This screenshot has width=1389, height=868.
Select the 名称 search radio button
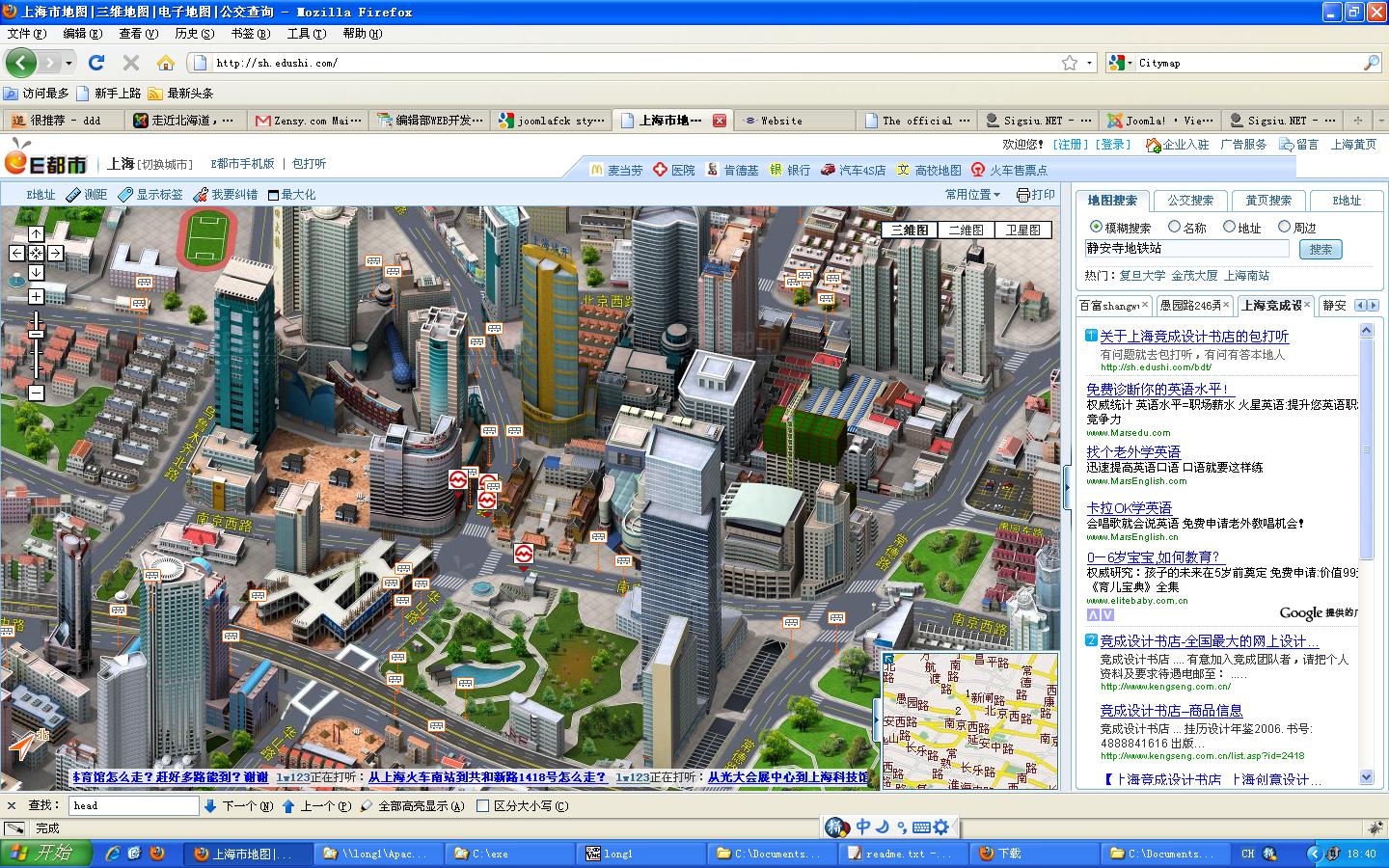(x=1174, y=227)
